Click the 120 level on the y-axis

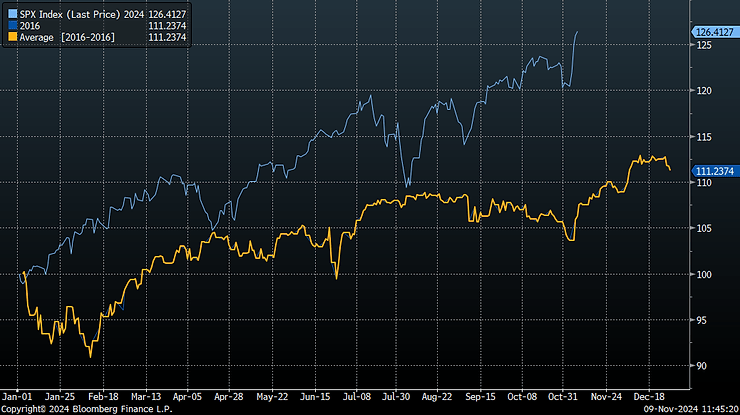[x=702, y=91]
